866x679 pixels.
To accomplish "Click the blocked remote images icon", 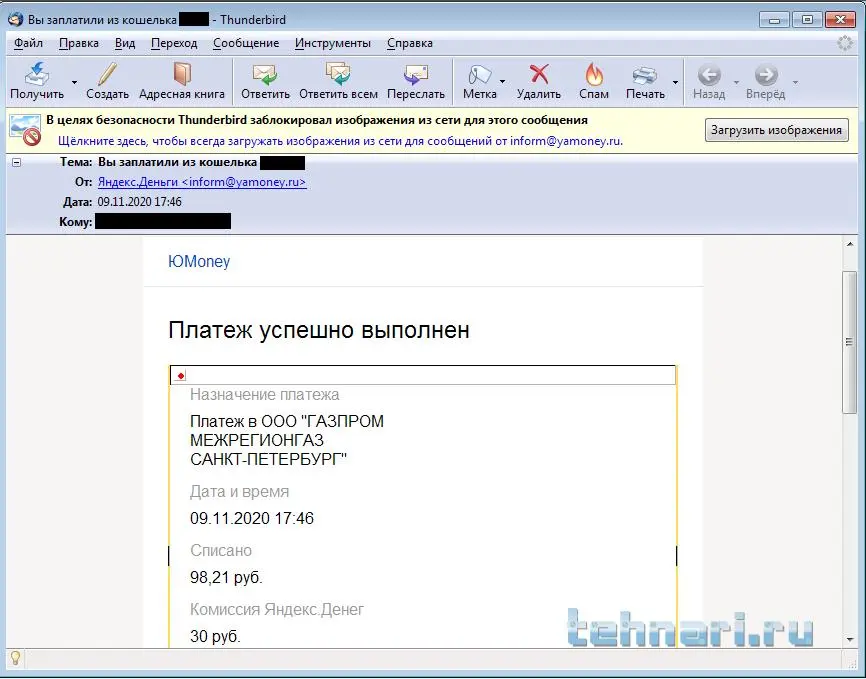I will [x=26, y=130].
